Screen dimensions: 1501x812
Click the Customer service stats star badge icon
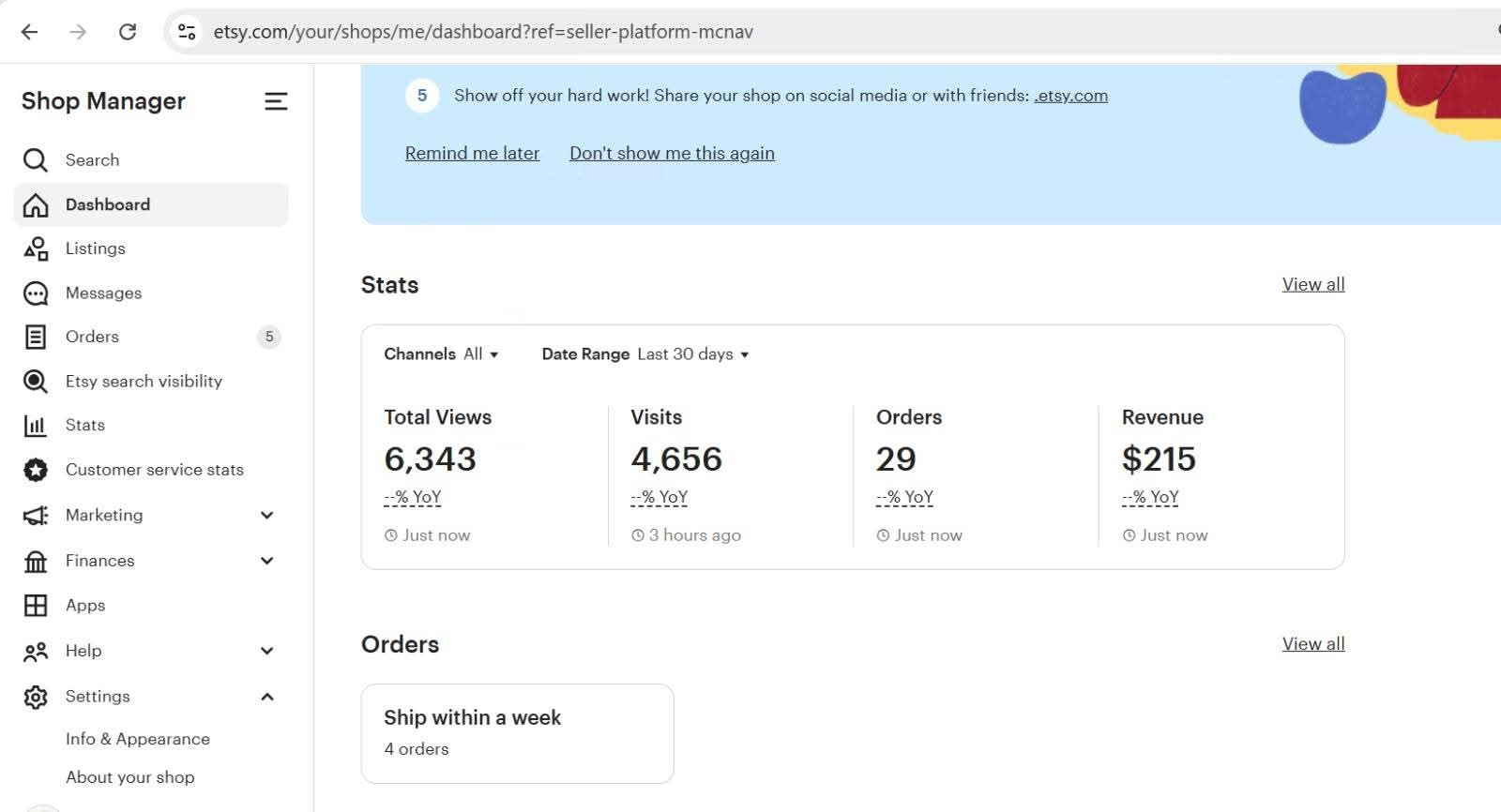click(35, 470)
